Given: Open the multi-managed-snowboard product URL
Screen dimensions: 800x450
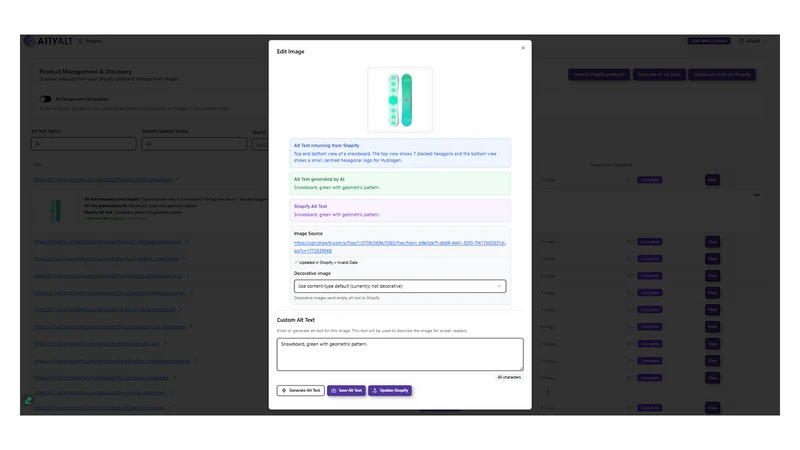Looking at the screenshot, I should click(x=107, y=242).
